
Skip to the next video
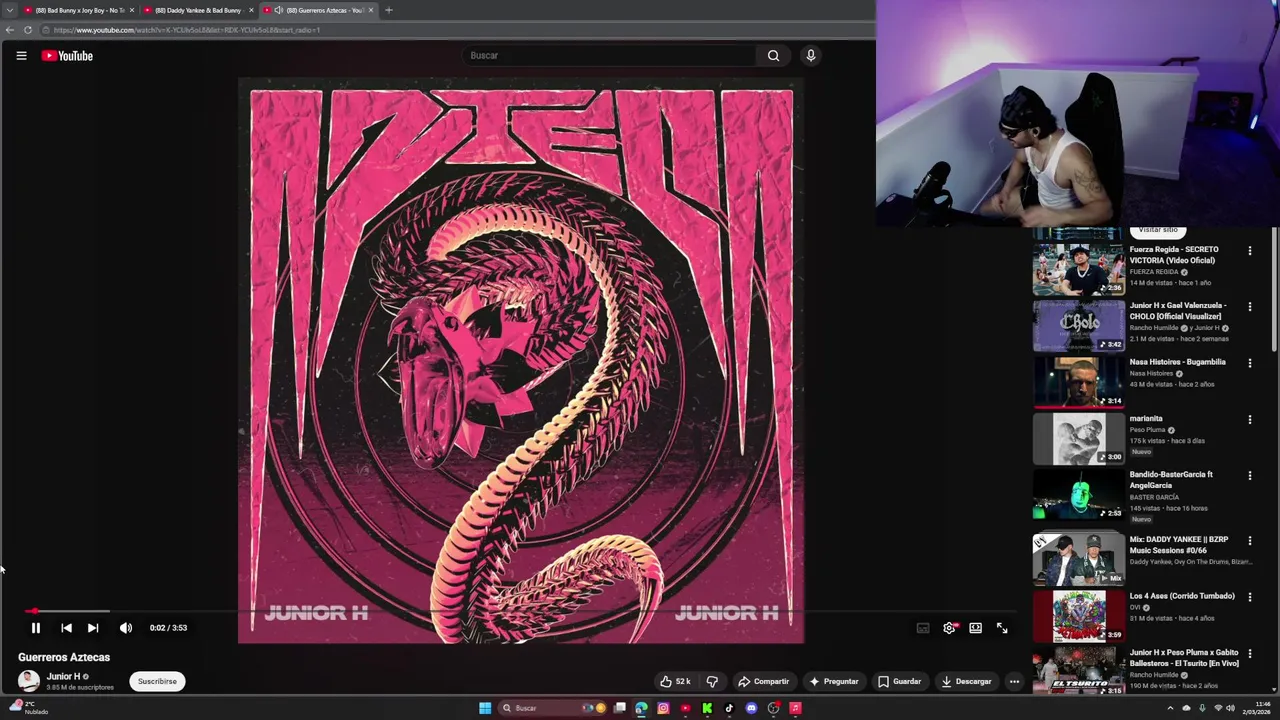tap(93, 628)
